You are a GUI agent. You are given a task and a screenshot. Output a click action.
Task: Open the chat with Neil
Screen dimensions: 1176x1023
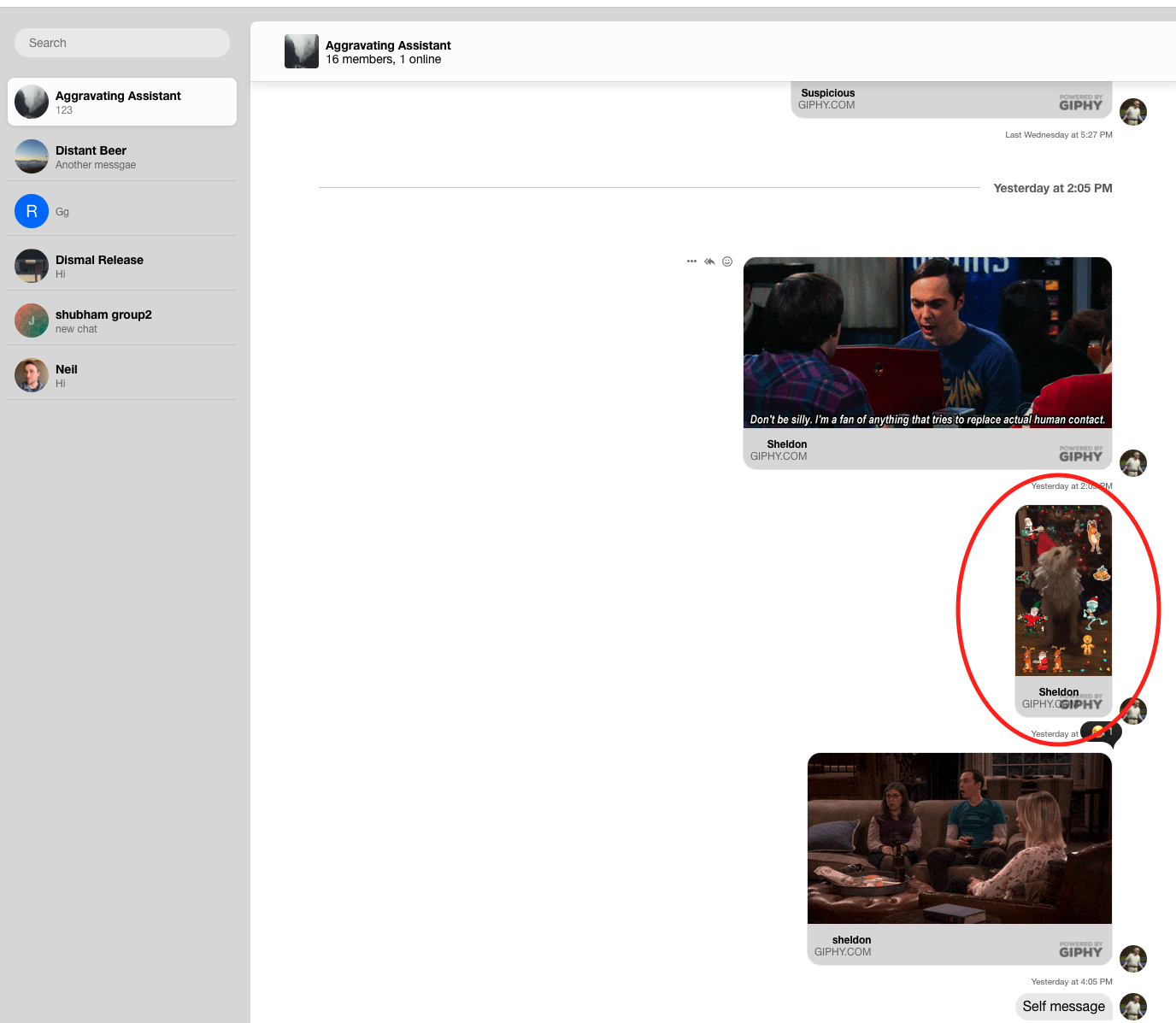122,375
